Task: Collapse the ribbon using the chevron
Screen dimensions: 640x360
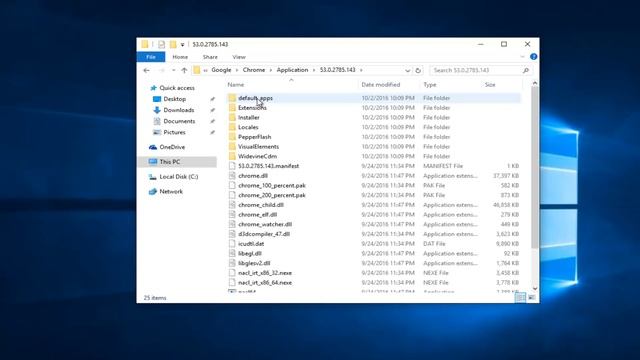Action: 522,57
